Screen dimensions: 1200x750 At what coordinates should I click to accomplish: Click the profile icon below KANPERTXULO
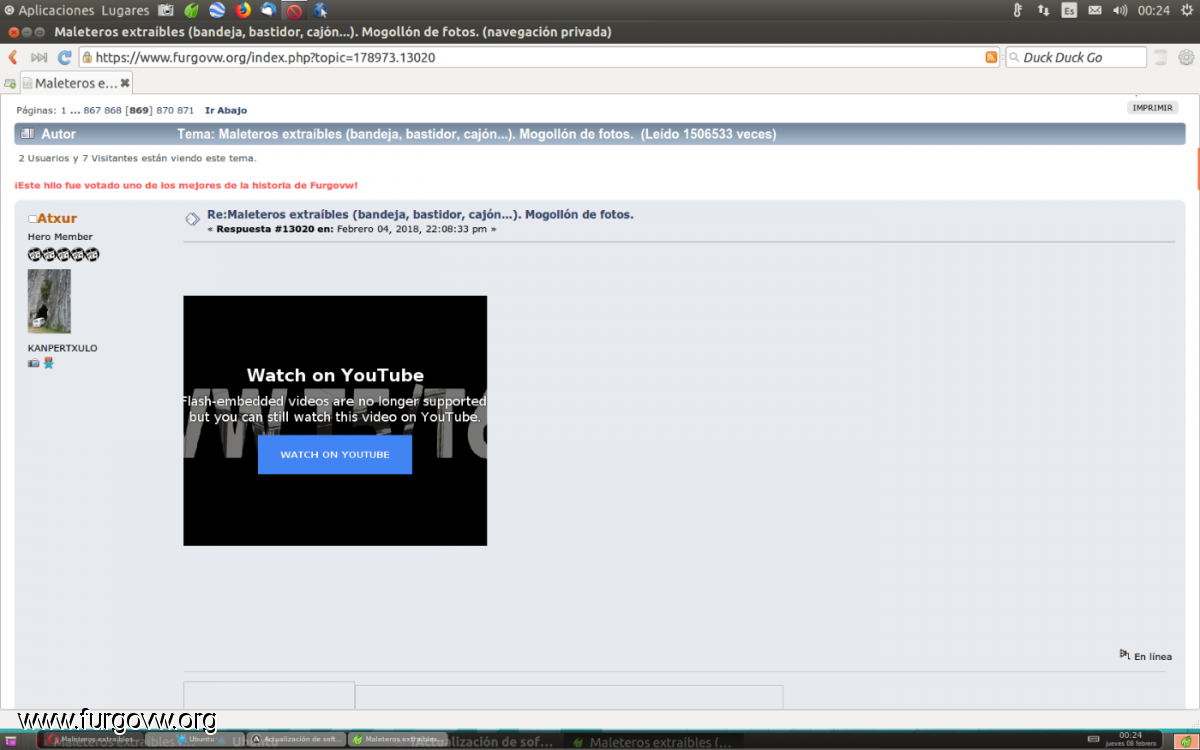tap(34, 363)
